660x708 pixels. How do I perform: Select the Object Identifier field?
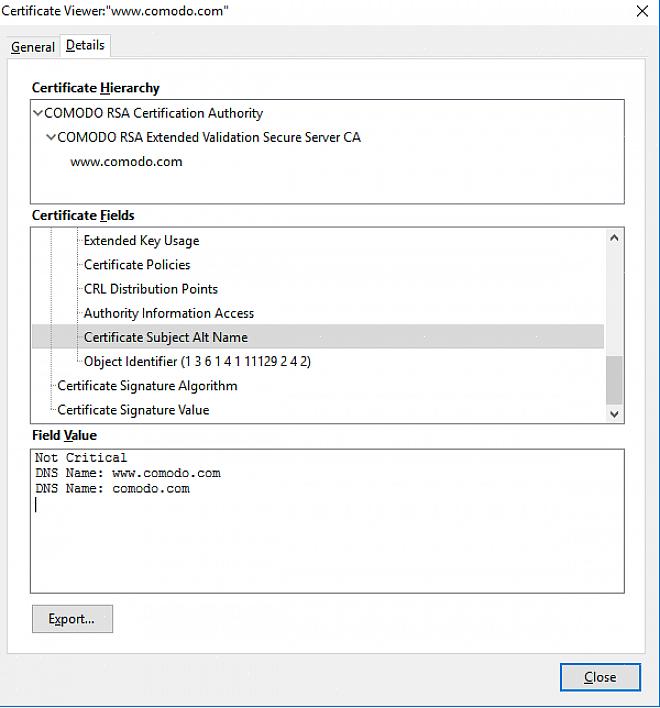pyautogui.click(x=197, y=362)
